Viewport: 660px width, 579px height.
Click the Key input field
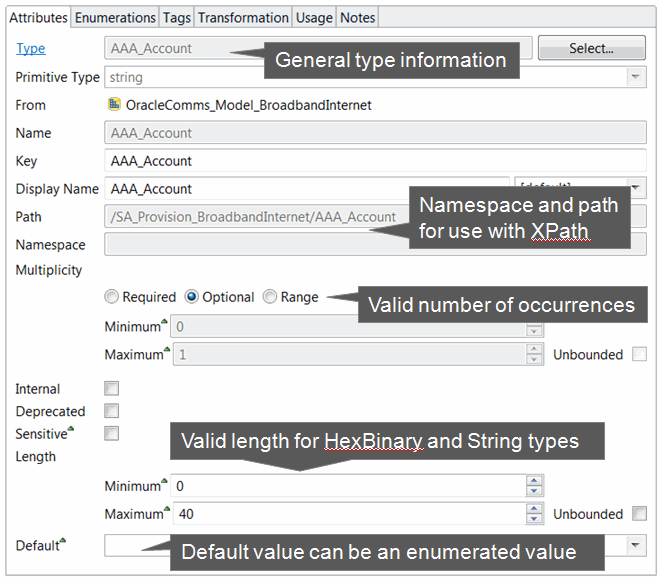tap(375, 161)
